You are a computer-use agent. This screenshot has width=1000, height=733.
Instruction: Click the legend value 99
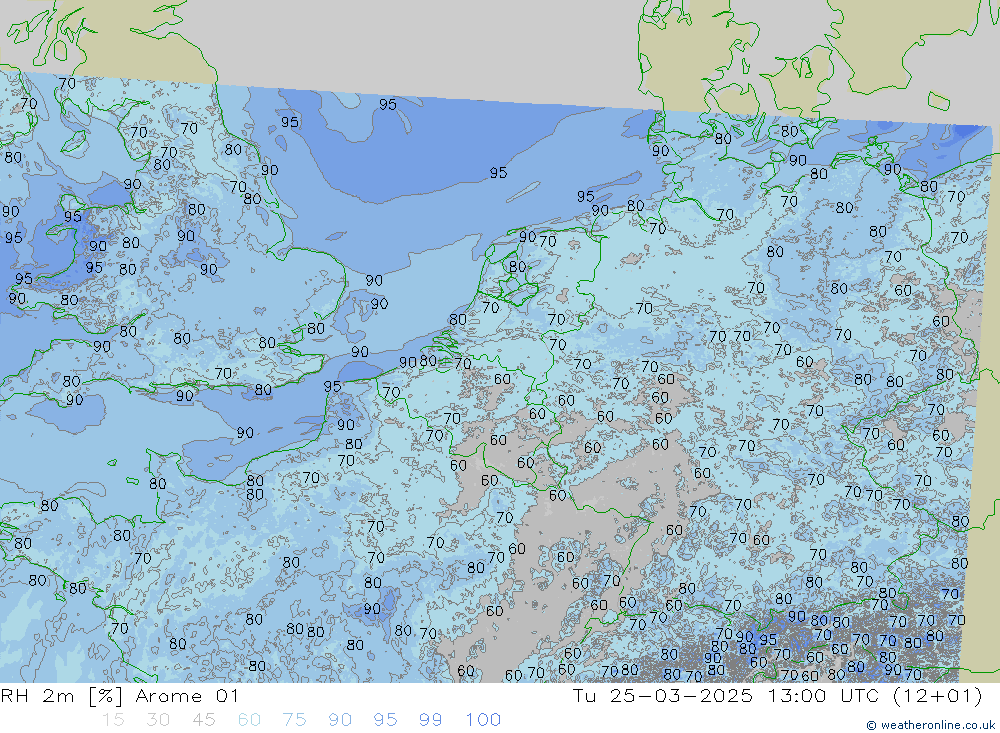click(430, 720)
